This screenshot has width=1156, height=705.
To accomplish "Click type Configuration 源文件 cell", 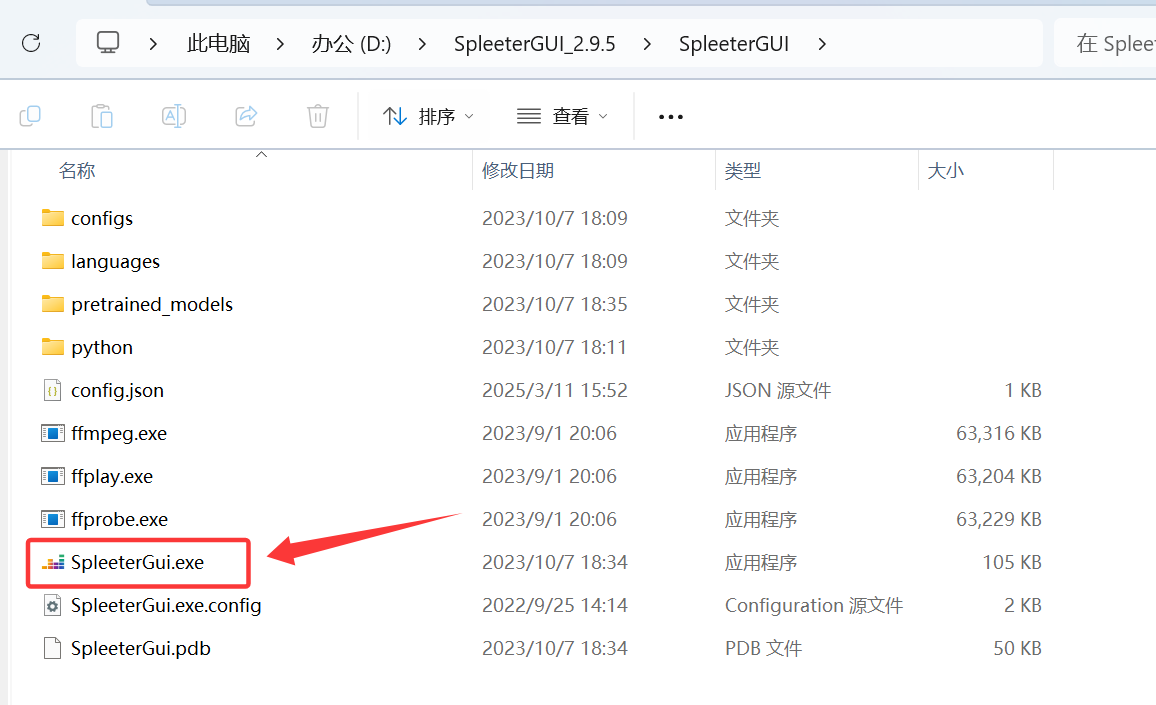I will (813, 605).
